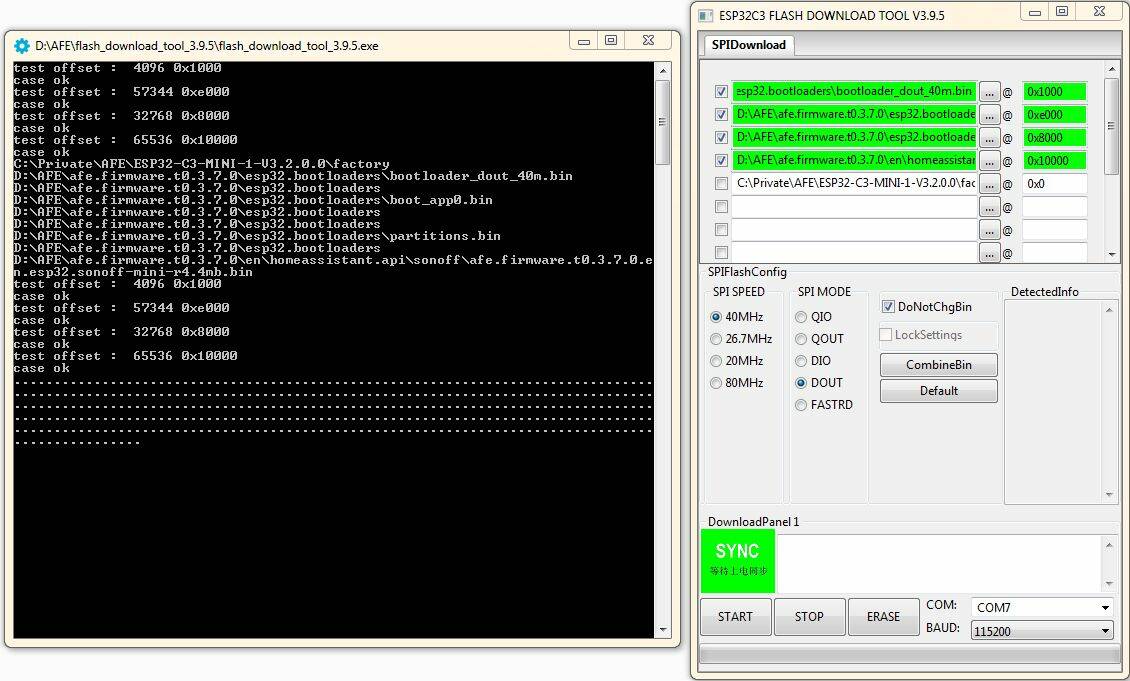Click the progress bar under the START button

click(x=909, y=654)
